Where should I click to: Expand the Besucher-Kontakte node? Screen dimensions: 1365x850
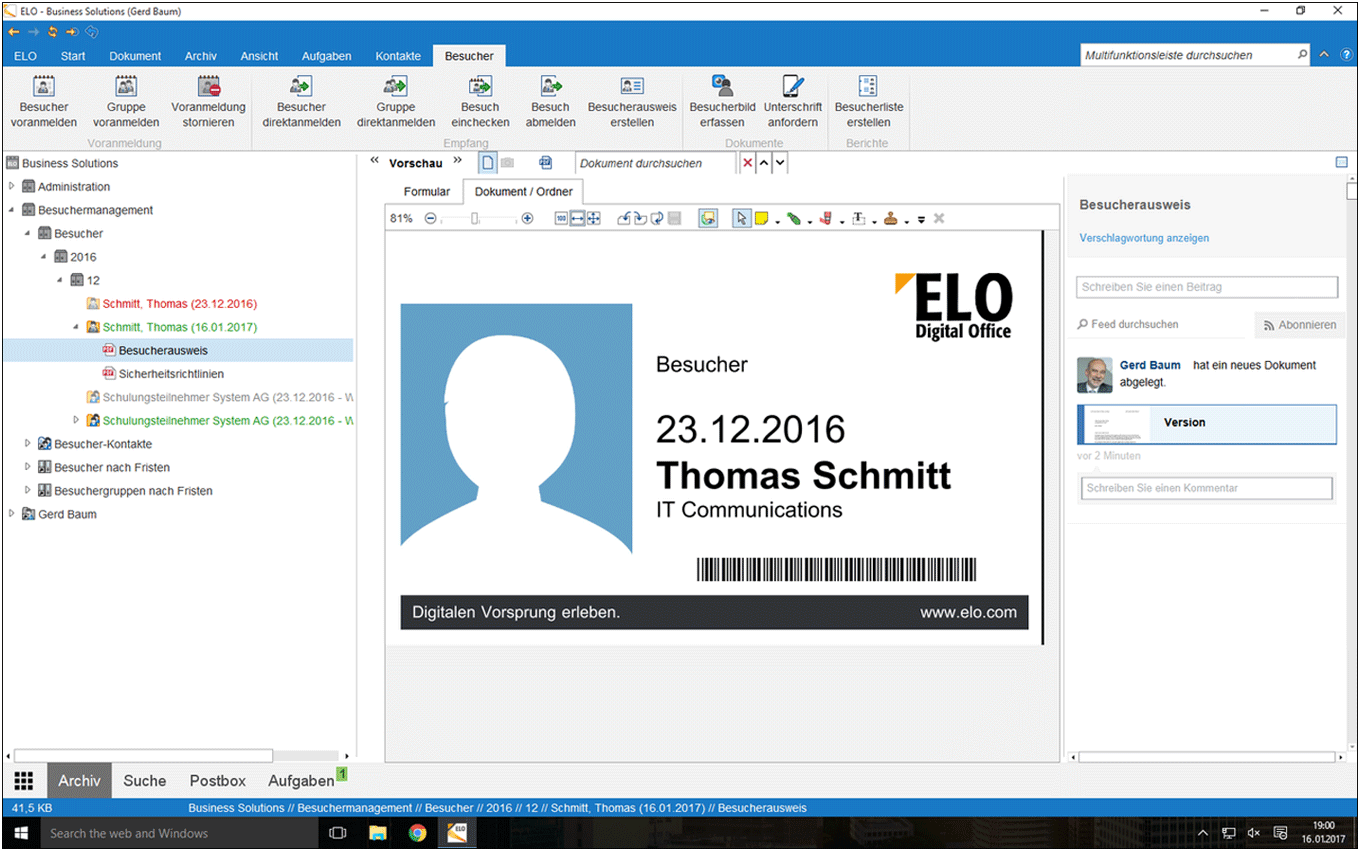click(x=28, y=443)
